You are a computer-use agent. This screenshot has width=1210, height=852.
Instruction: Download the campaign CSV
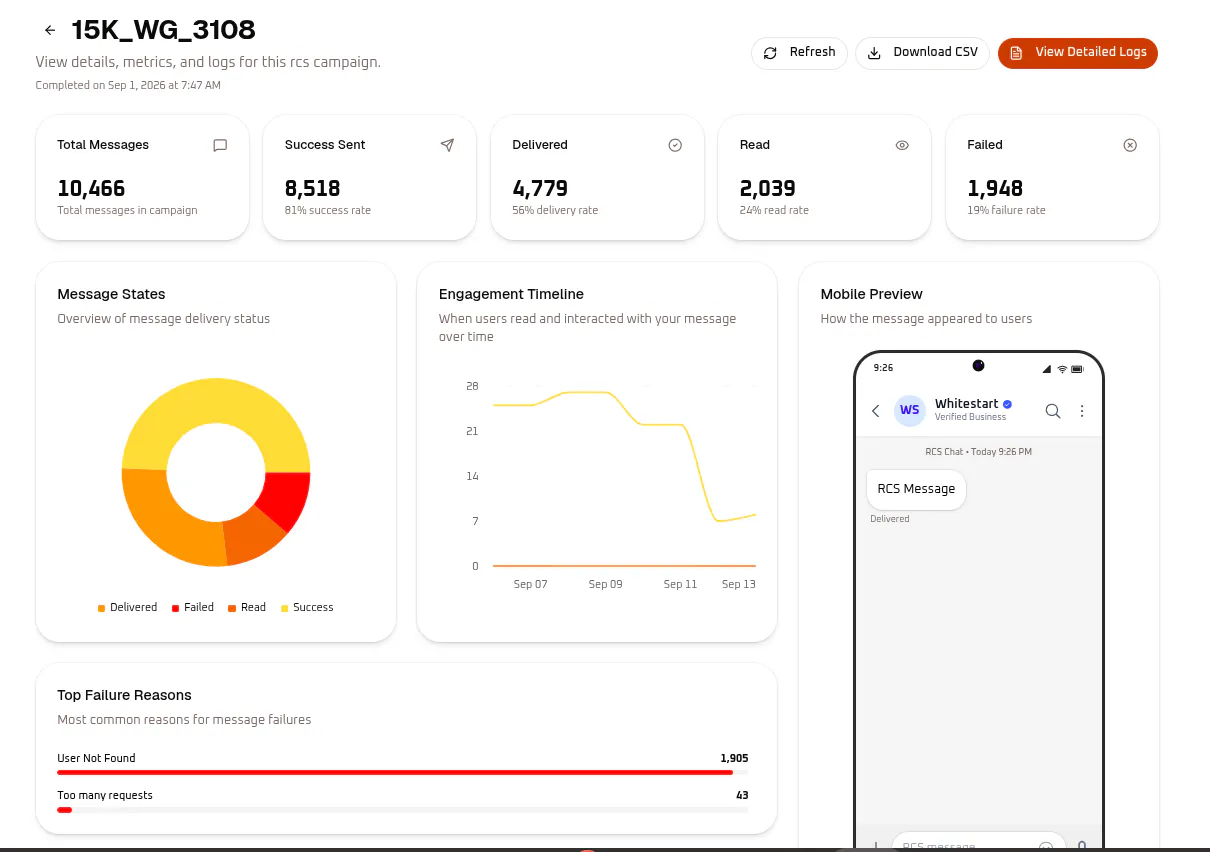[922, 53]
